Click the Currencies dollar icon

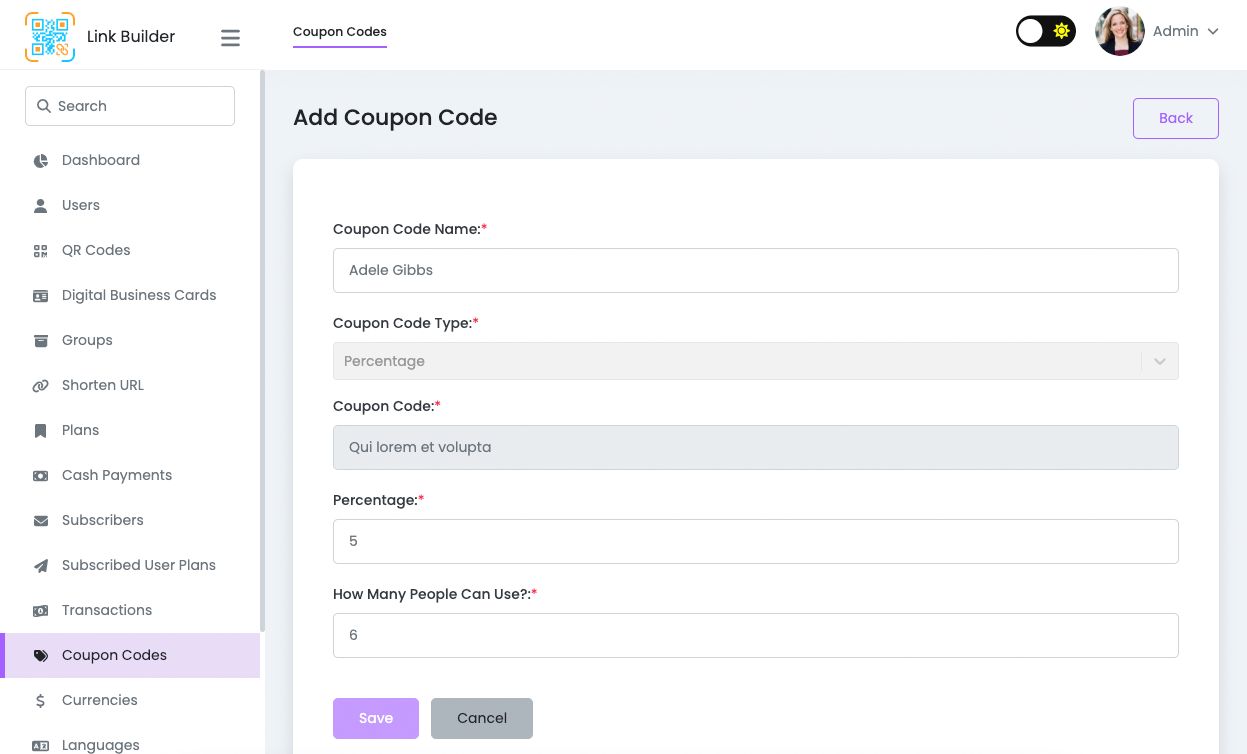coord(41,701)
